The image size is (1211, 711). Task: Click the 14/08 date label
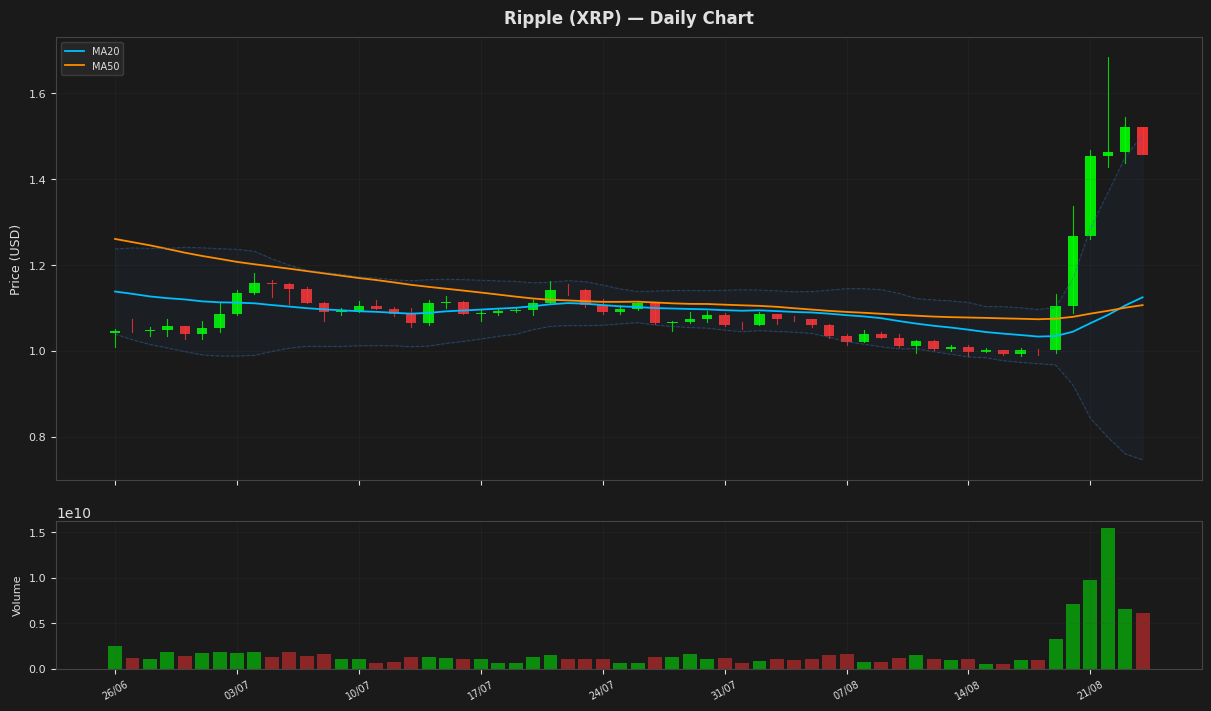pos(968,690)
